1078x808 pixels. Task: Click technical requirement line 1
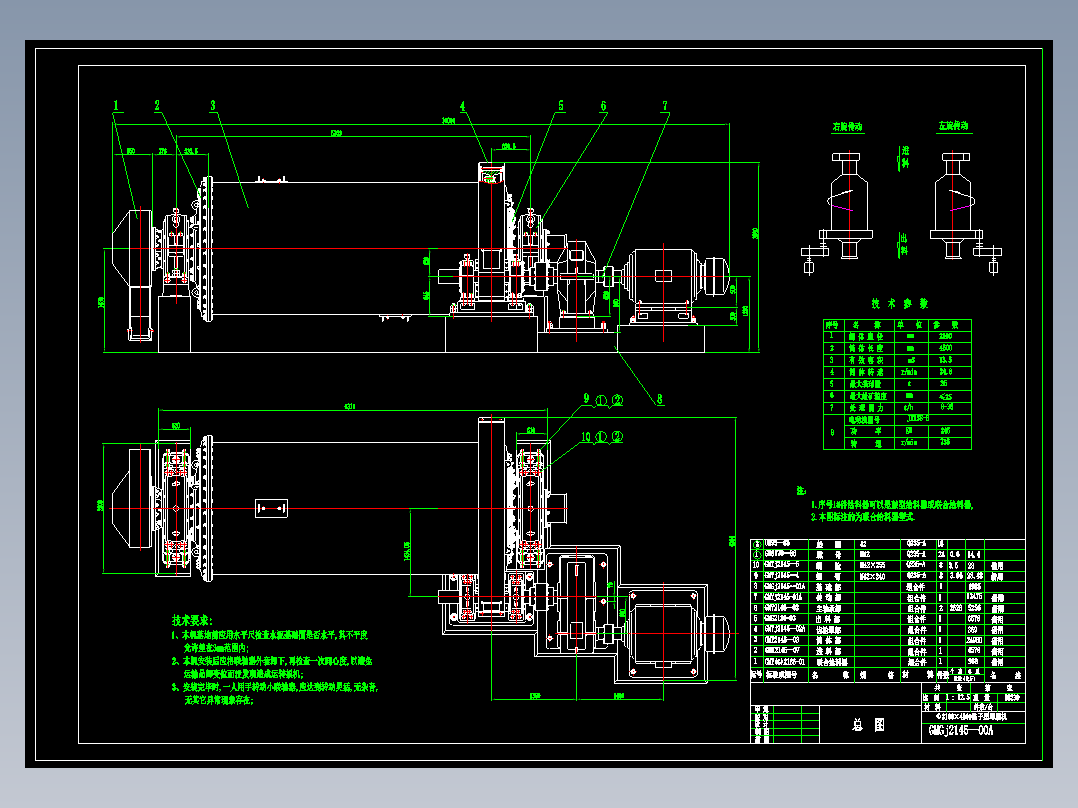click(x=270, y=641)
